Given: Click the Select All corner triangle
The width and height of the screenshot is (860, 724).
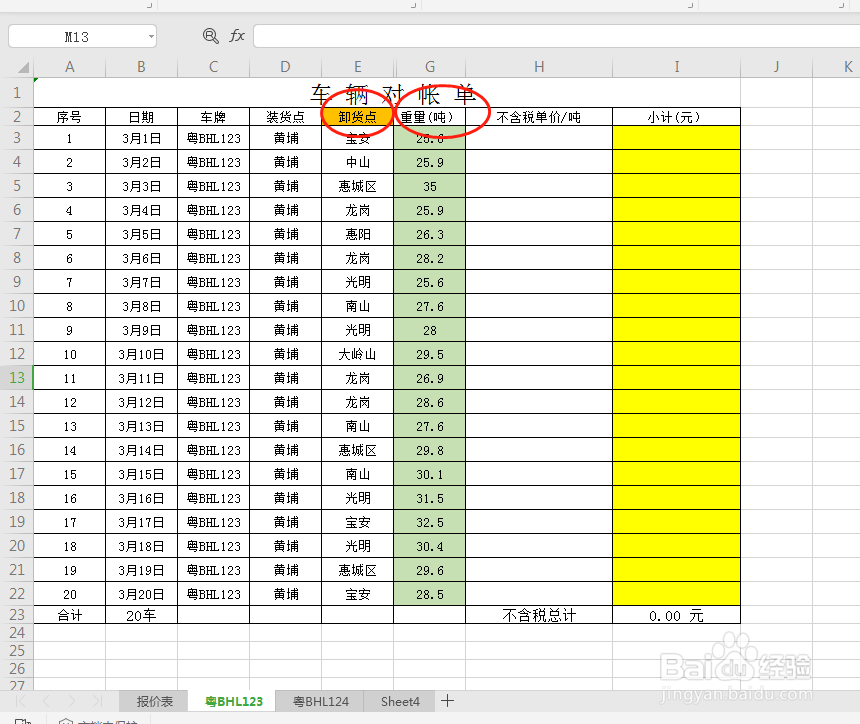Looking at the screenshot, I should tap(23, 67).
